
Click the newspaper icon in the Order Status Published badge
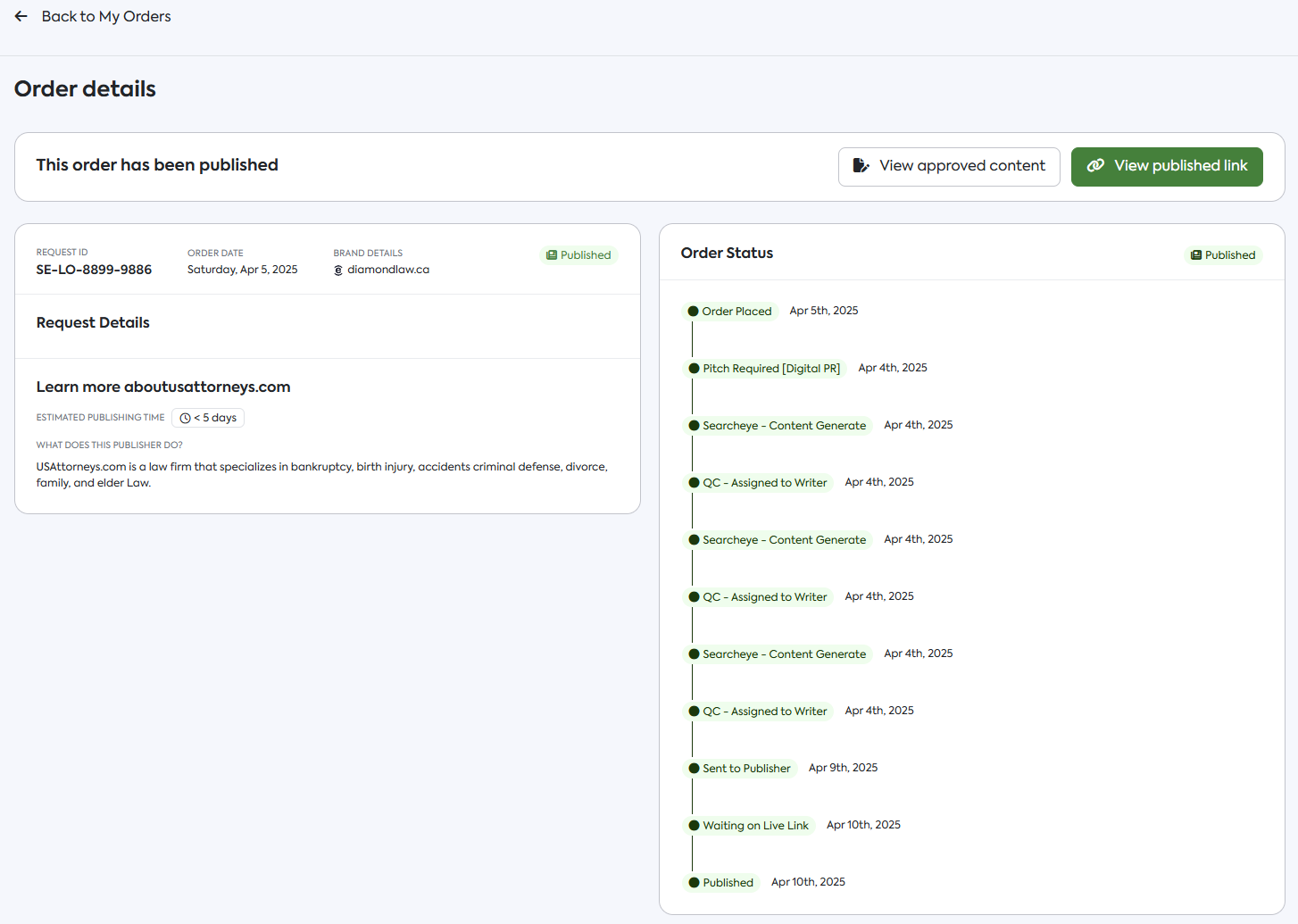[1196, 255]
